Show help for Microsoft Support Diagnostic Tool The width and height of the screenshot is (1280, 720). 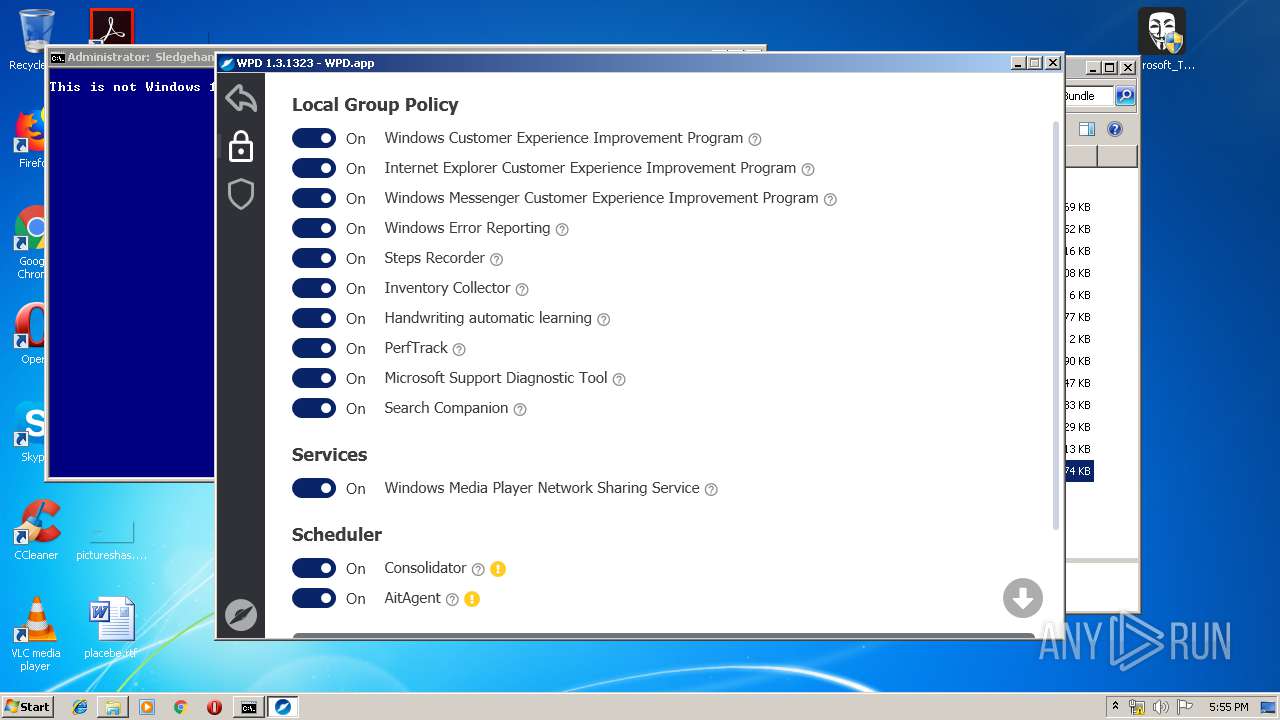click(619, 379)
